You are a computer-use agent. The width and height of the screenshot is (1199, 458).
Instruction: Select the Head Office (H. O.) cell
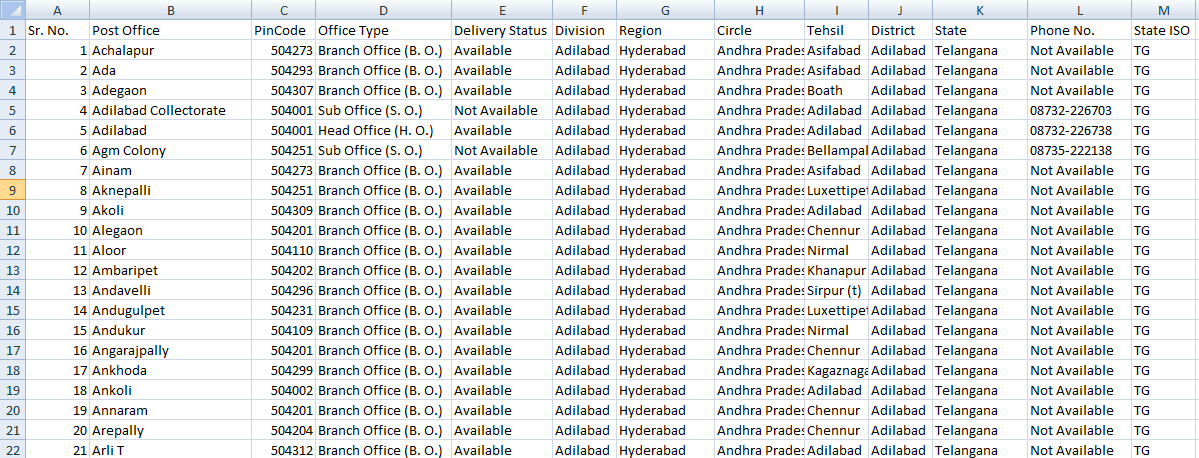(x=382, y=130)
